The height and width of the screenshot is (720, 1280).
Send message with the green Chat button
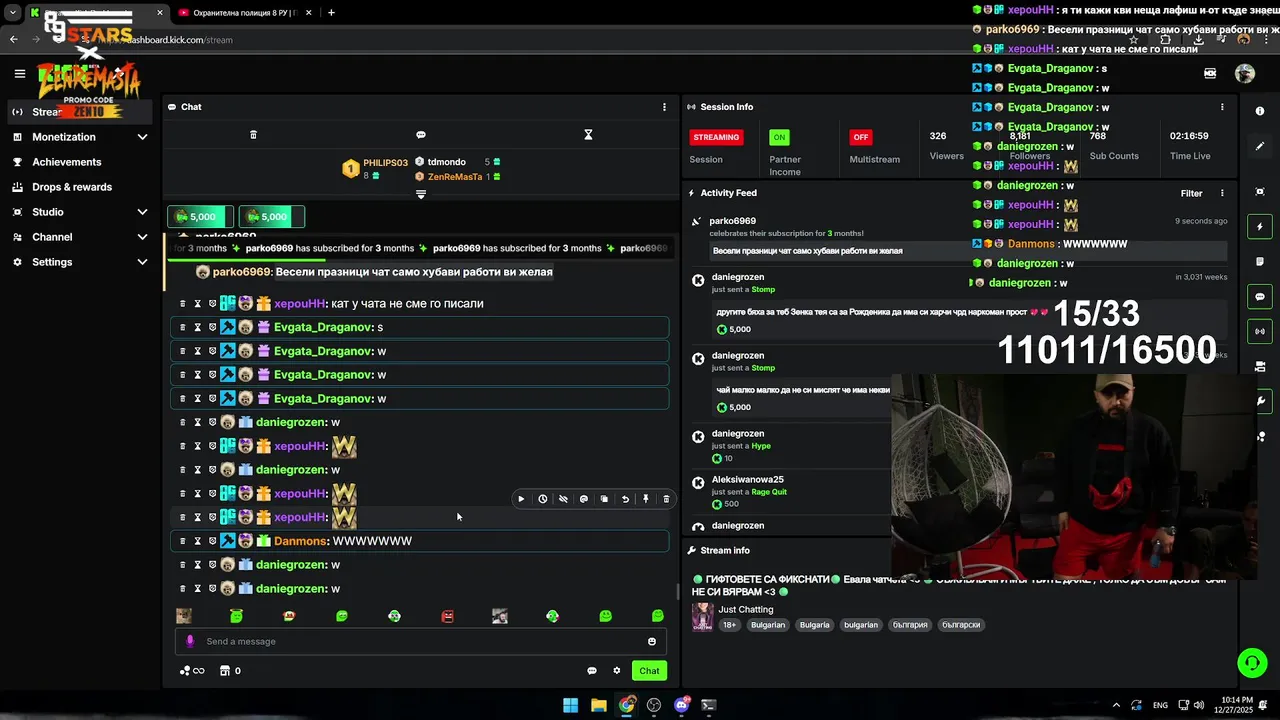click(650, 671)
